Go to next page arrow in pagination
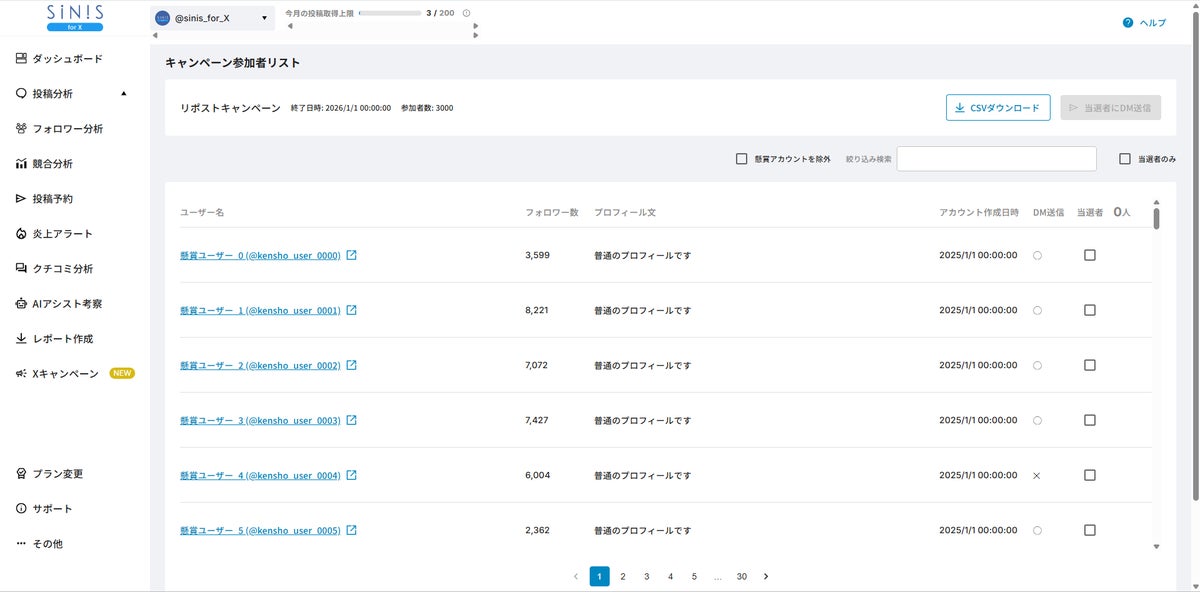The width and height of the screenshot is (1200, 592). pyautogui.click(x=766, y=577)
